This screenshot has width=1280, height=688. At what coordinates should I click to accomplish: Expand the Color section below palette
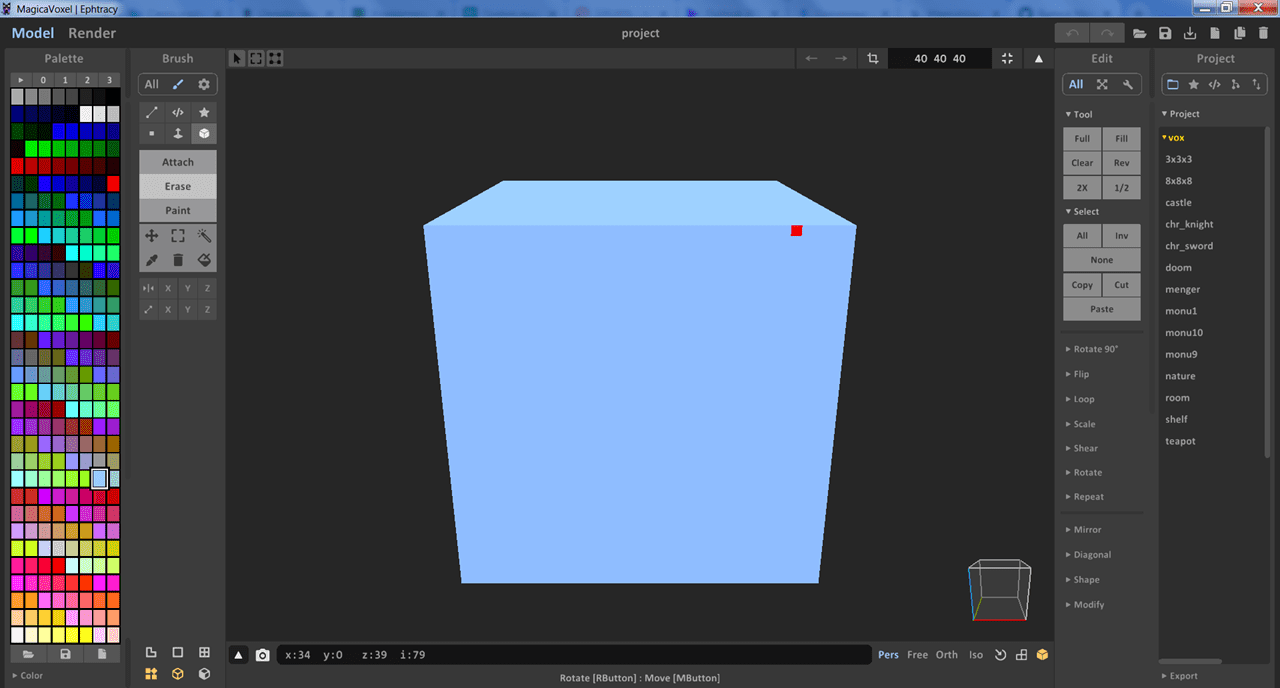coord(28,676)
